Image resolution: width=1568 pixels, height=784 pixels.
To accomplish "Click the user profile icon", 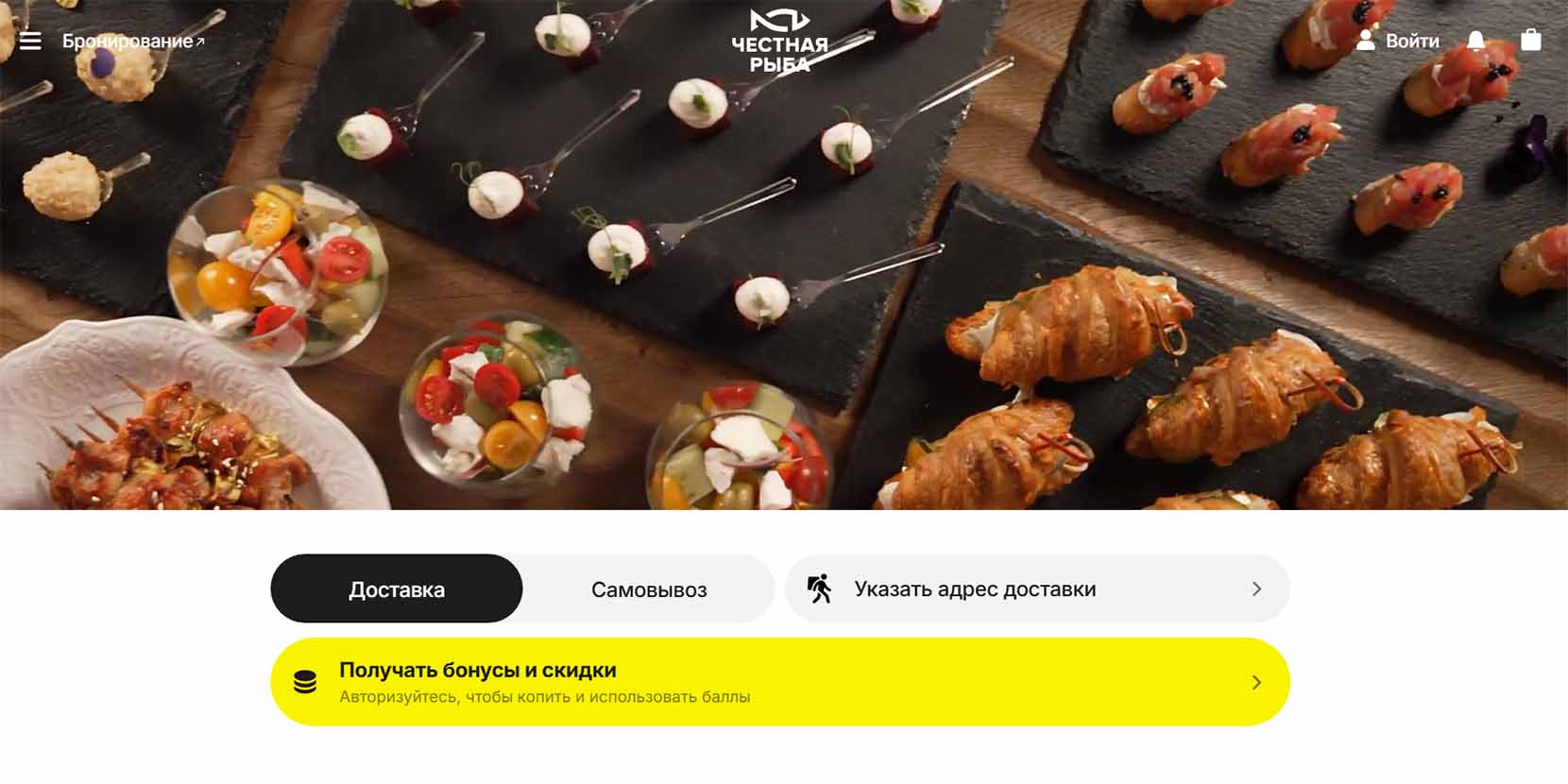I will (1365, 40).
